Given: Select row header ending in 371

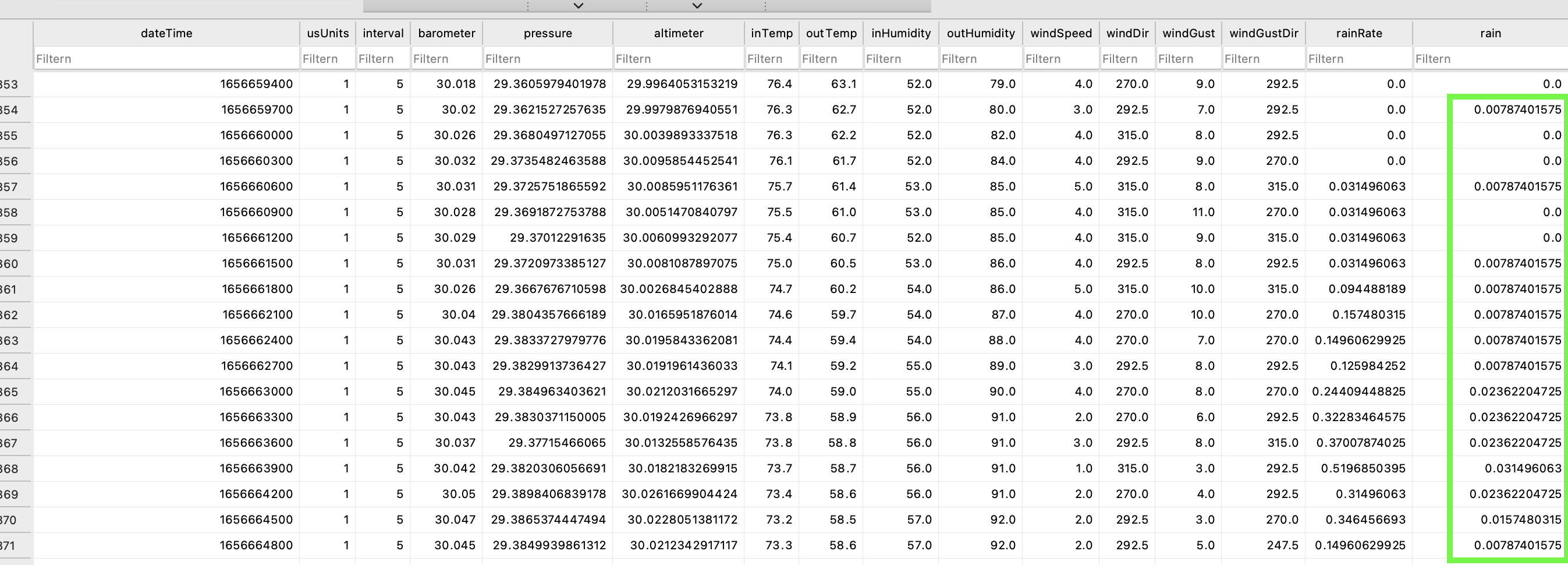Looking at the screenshot, I should [x=16, y=545].
